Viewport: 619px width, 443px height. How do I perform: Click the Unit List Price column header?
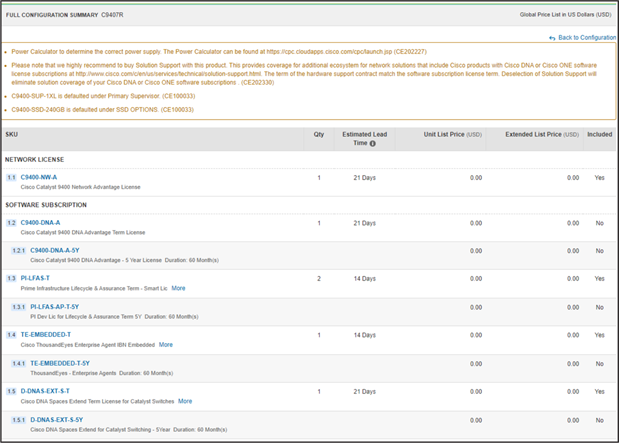click(453, 134)
